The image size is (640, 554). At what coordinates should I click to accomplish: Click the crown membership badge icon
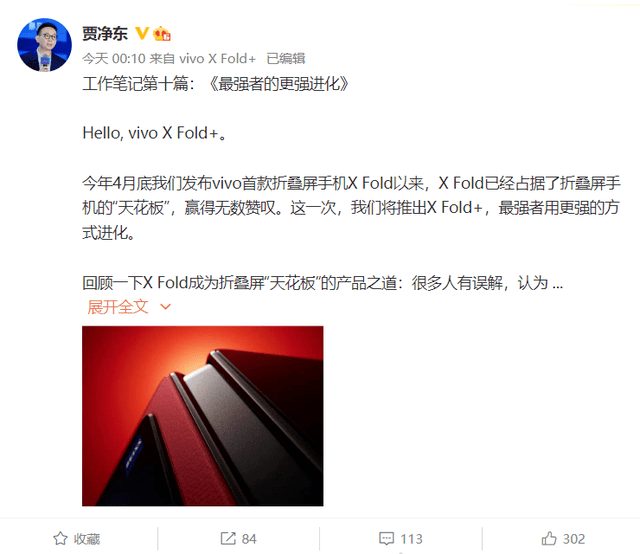click(x=162, y=33)
